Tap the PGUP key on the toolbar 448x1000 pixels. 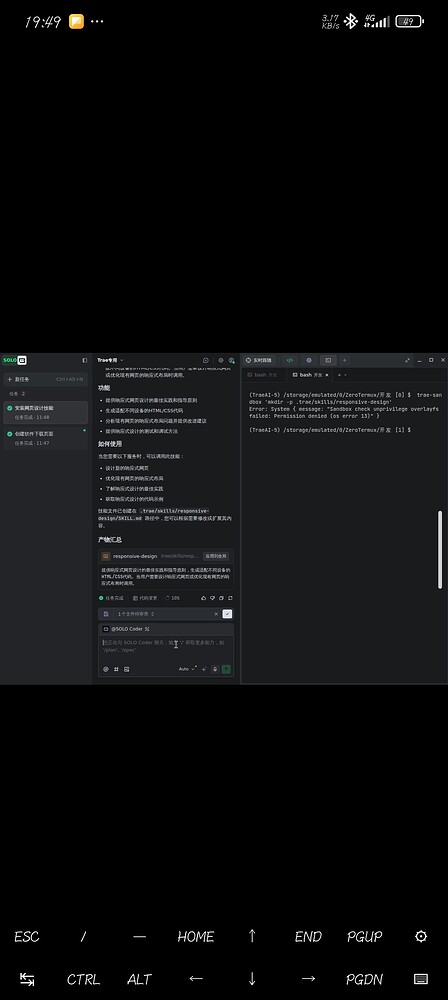pos(364,937)
